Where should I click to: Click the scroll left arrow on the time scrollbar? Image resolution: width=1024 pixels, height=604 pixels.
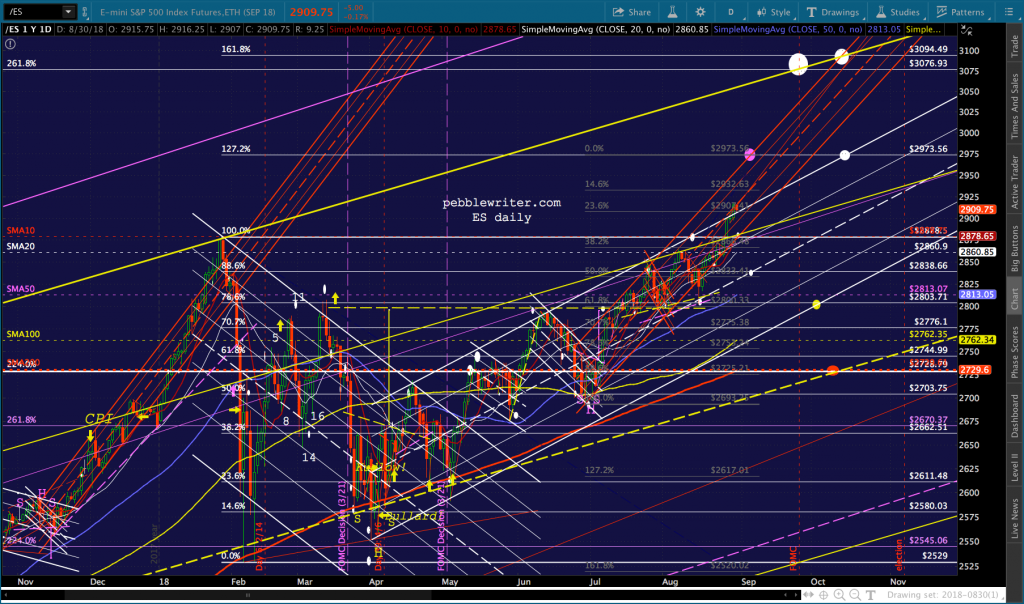point(5,595)
